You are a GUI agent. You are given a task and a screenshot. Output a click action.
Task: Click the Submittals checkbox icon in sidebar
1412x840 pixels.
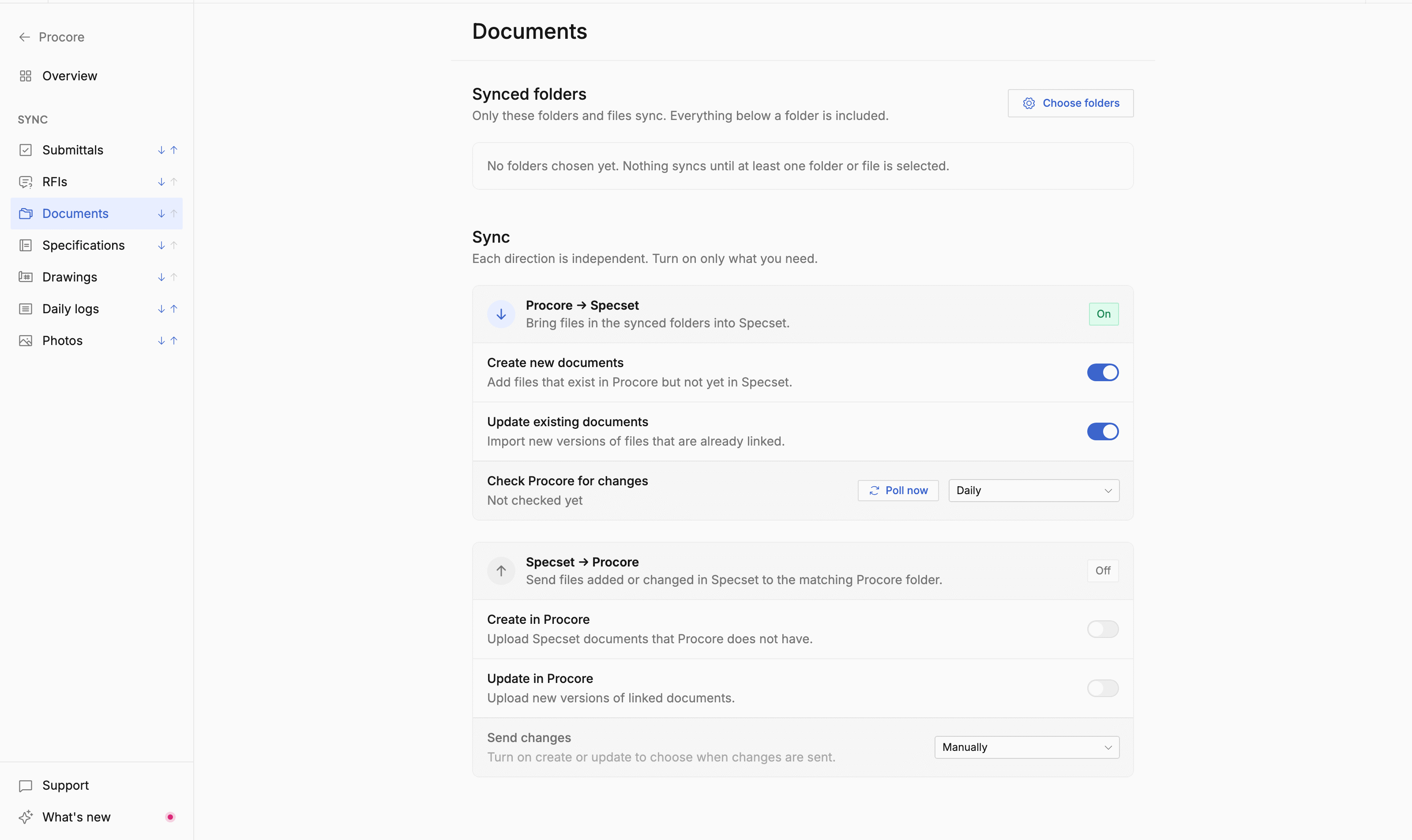[x=26, y=150]
